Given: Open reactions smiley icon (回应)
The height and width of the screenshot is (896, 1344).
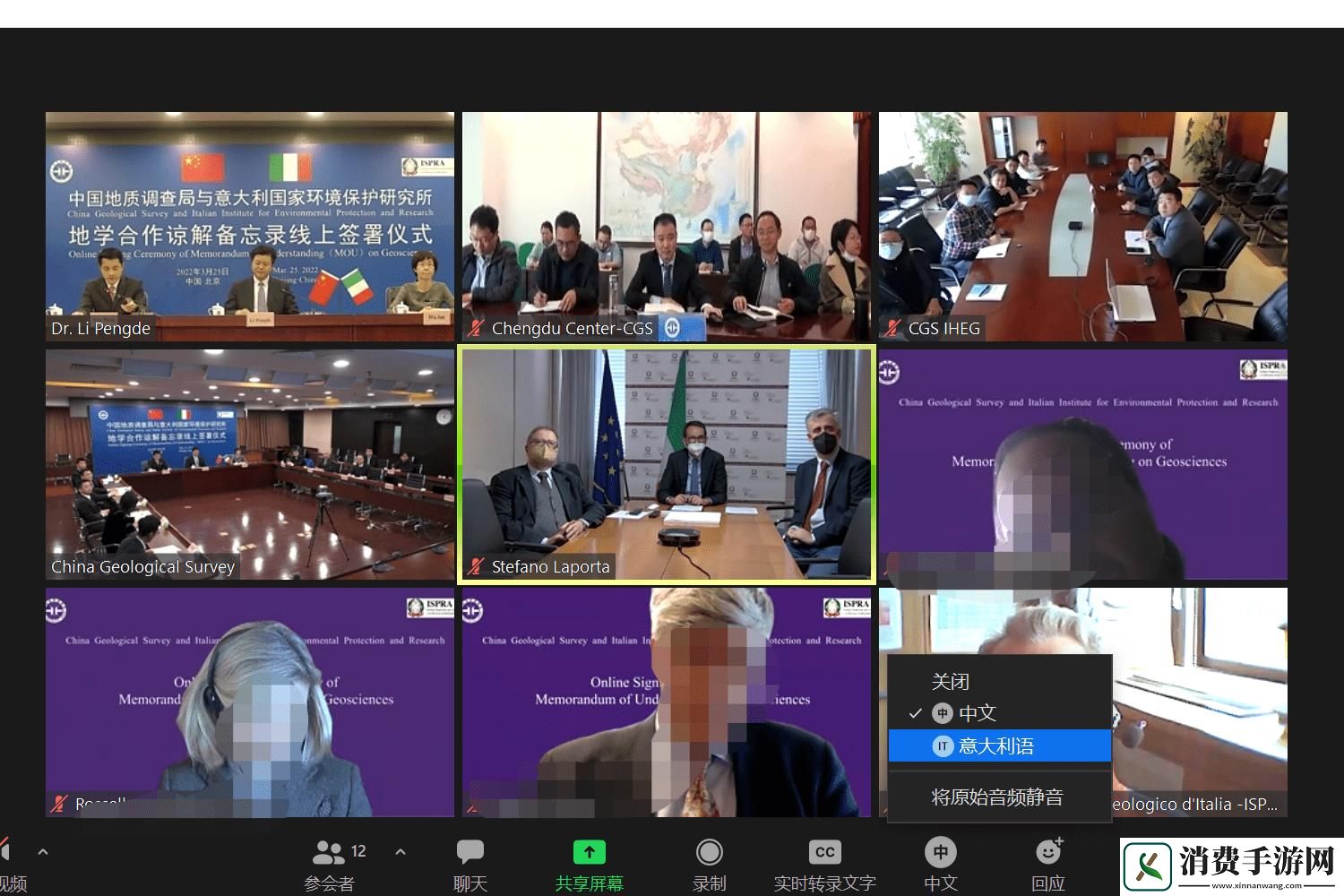Looking at the screenshot, I should [1048, 852].
